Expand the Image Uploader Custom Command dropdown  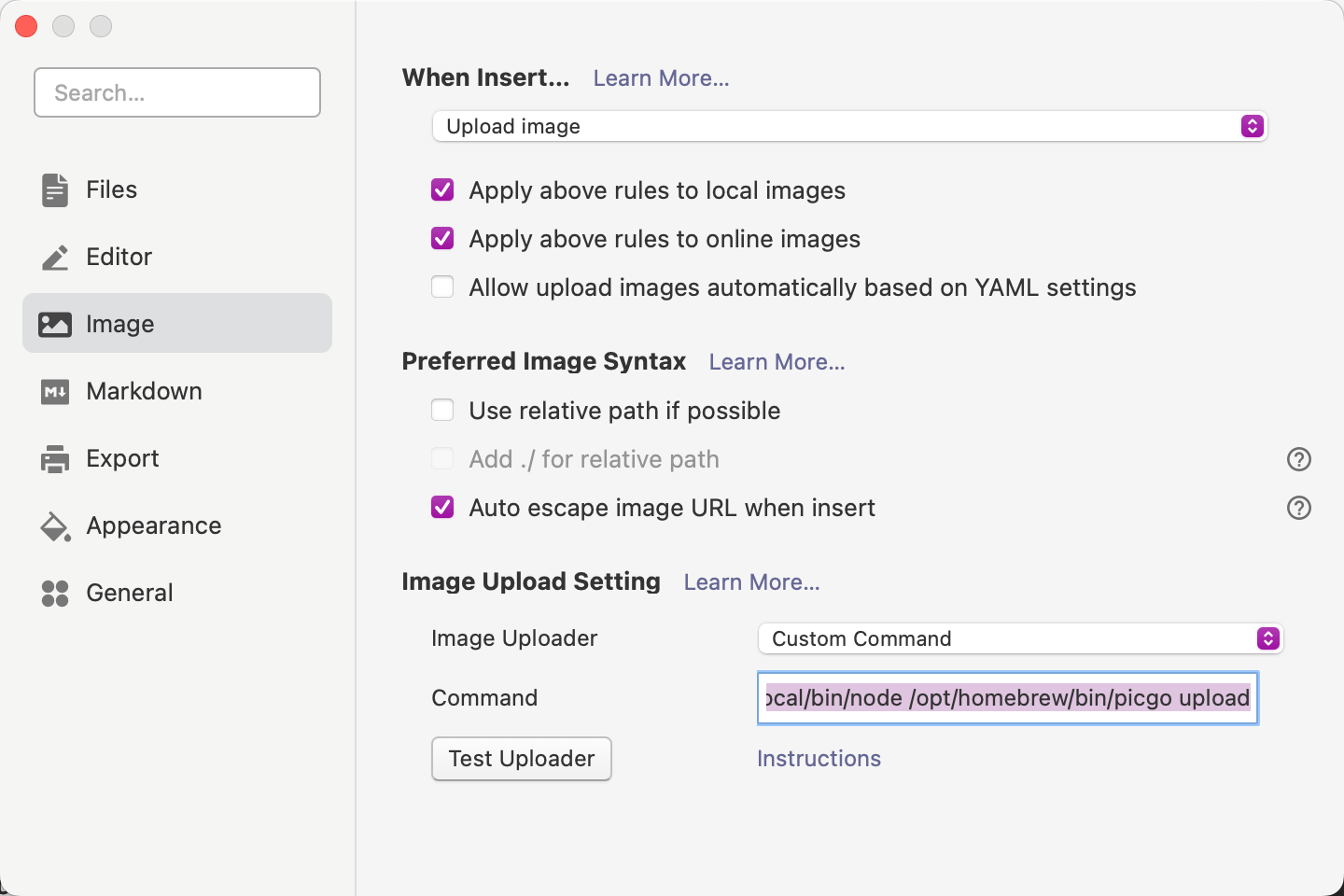click(1019, 638)
